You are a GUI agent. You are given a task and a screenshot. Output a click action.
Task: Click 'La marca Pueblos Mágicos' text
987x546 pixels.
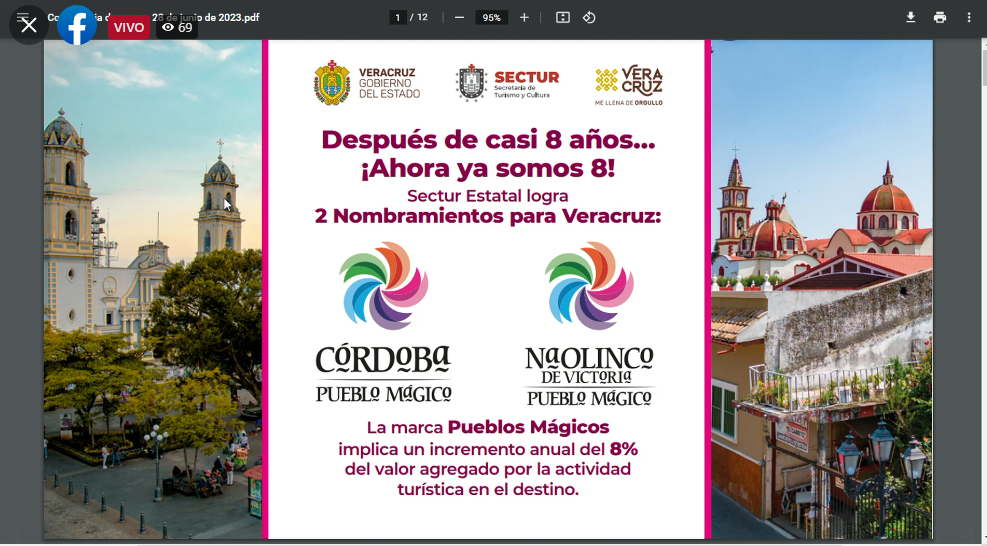(x=488, y=428)
